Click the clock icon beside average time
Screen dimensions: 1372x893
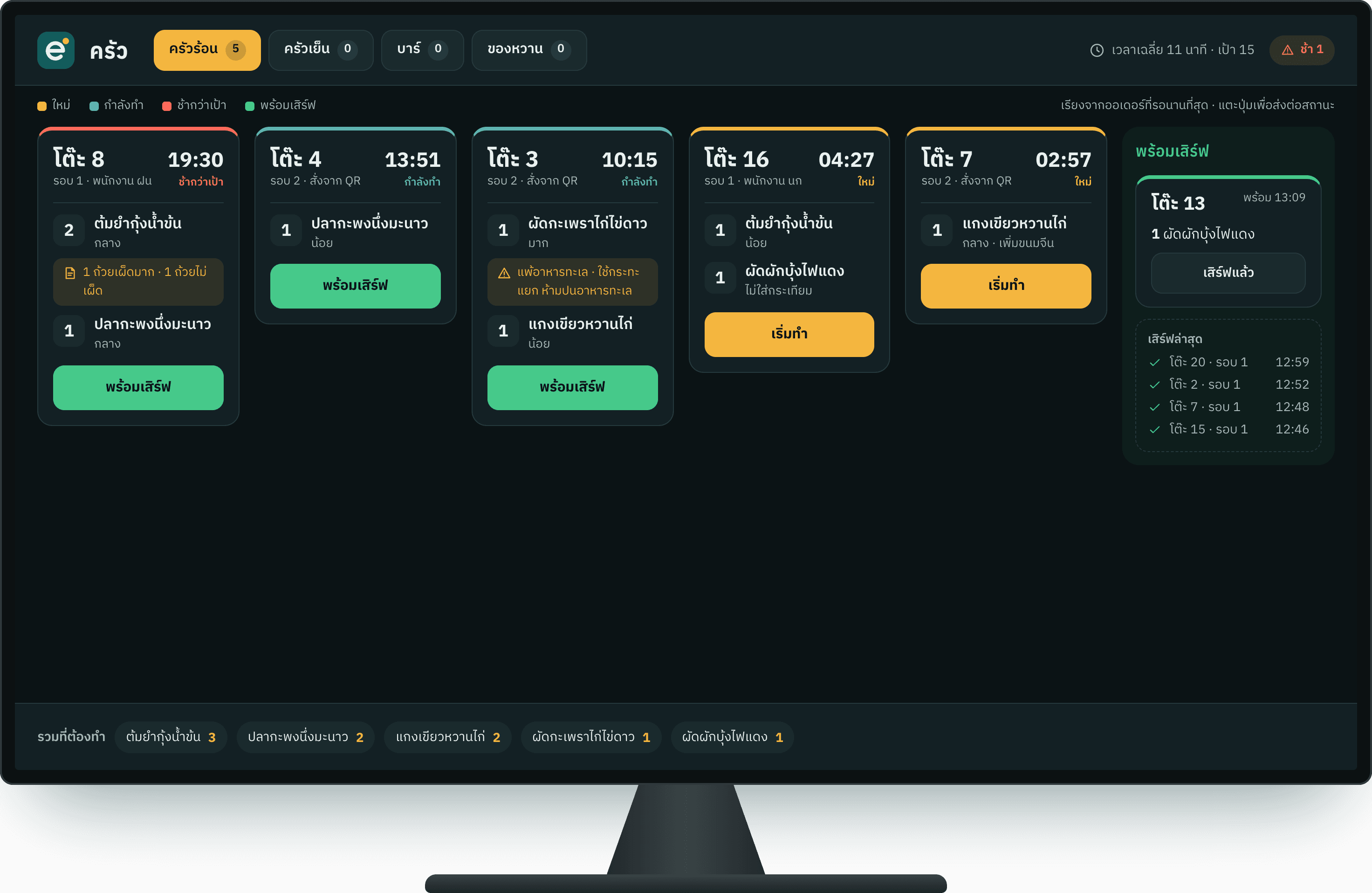[x=1097, y=50]
